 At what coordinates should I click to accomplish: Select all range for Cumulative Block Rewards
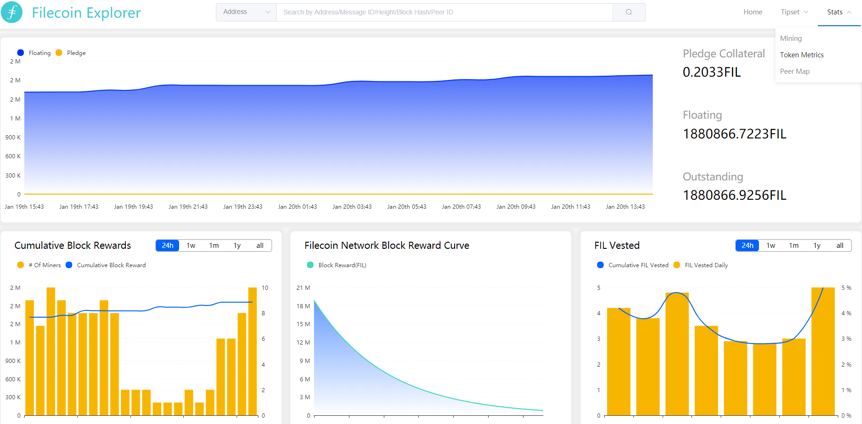(x=260, y=246)
